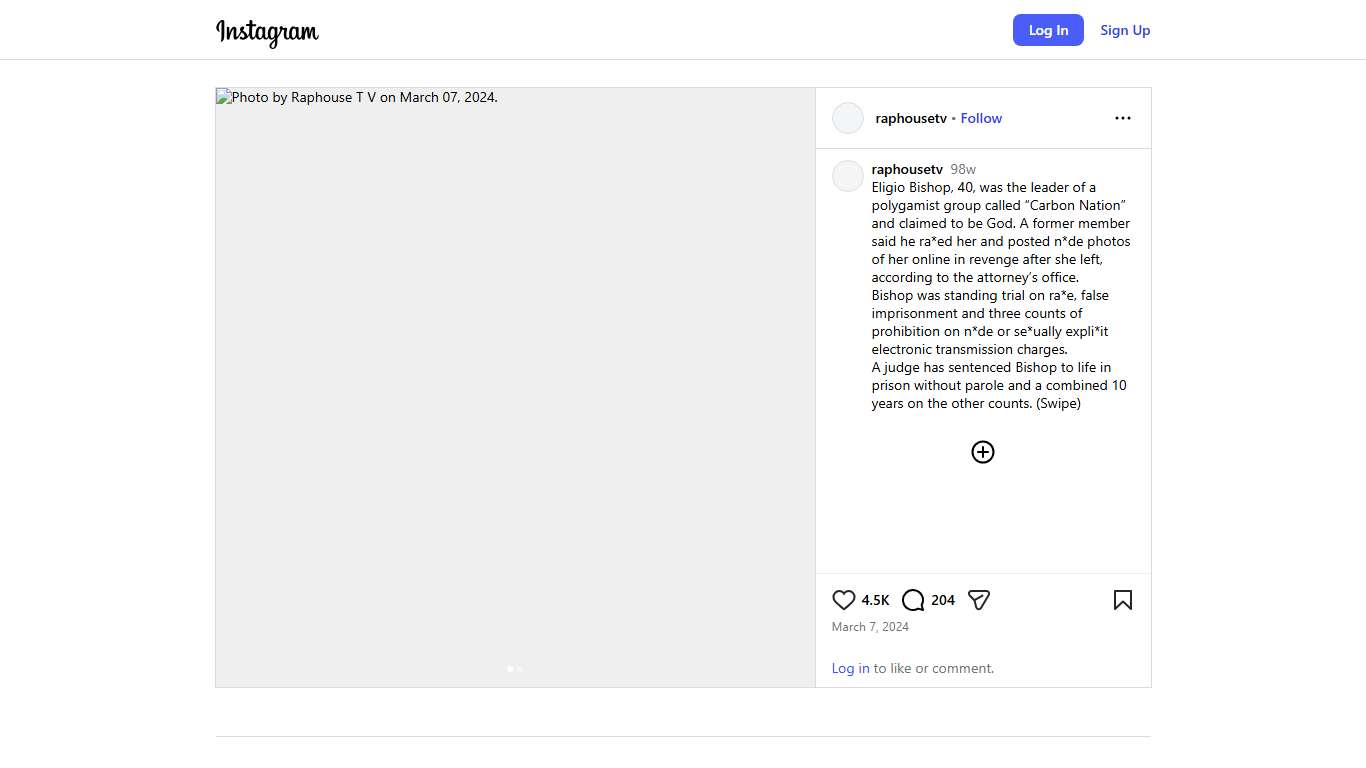Share post using paper plane icon

[x=979, y=600]
